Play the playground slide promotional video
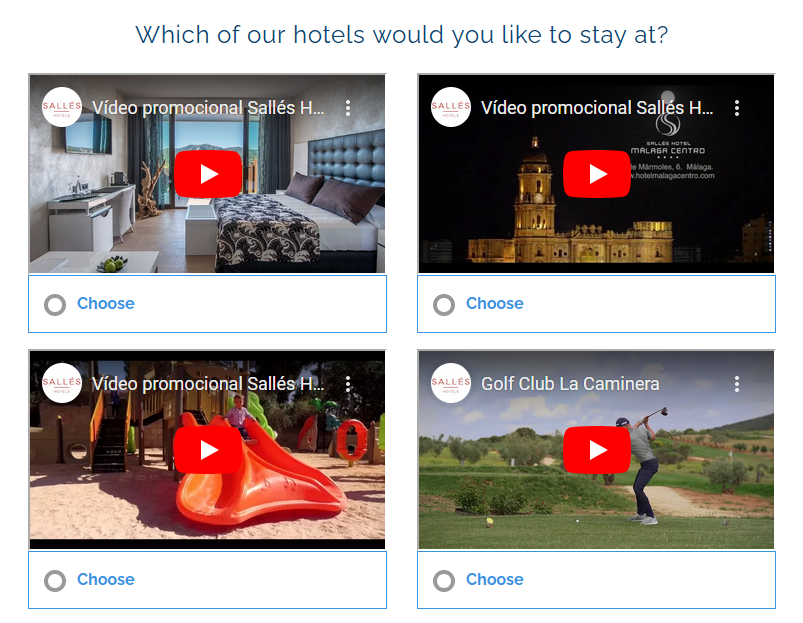This screenshot has width=803, height=623. 207,450
